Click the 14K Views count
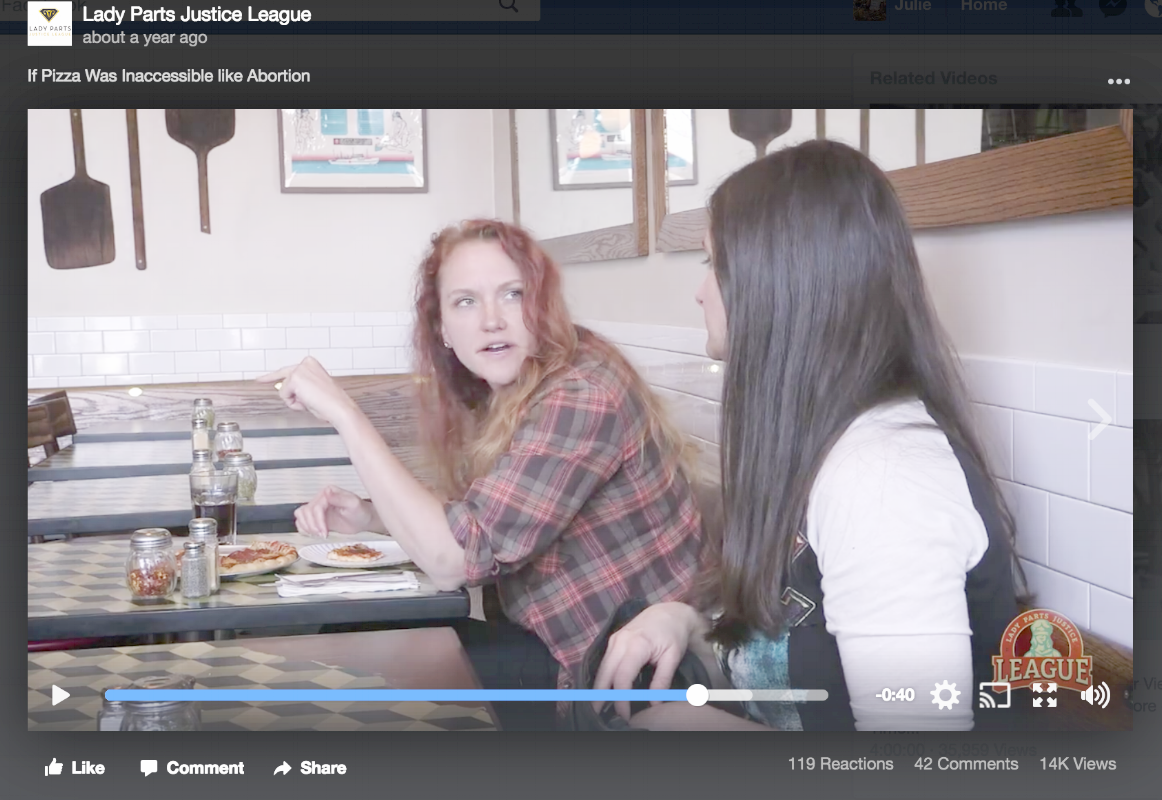 click(1078, 764)
